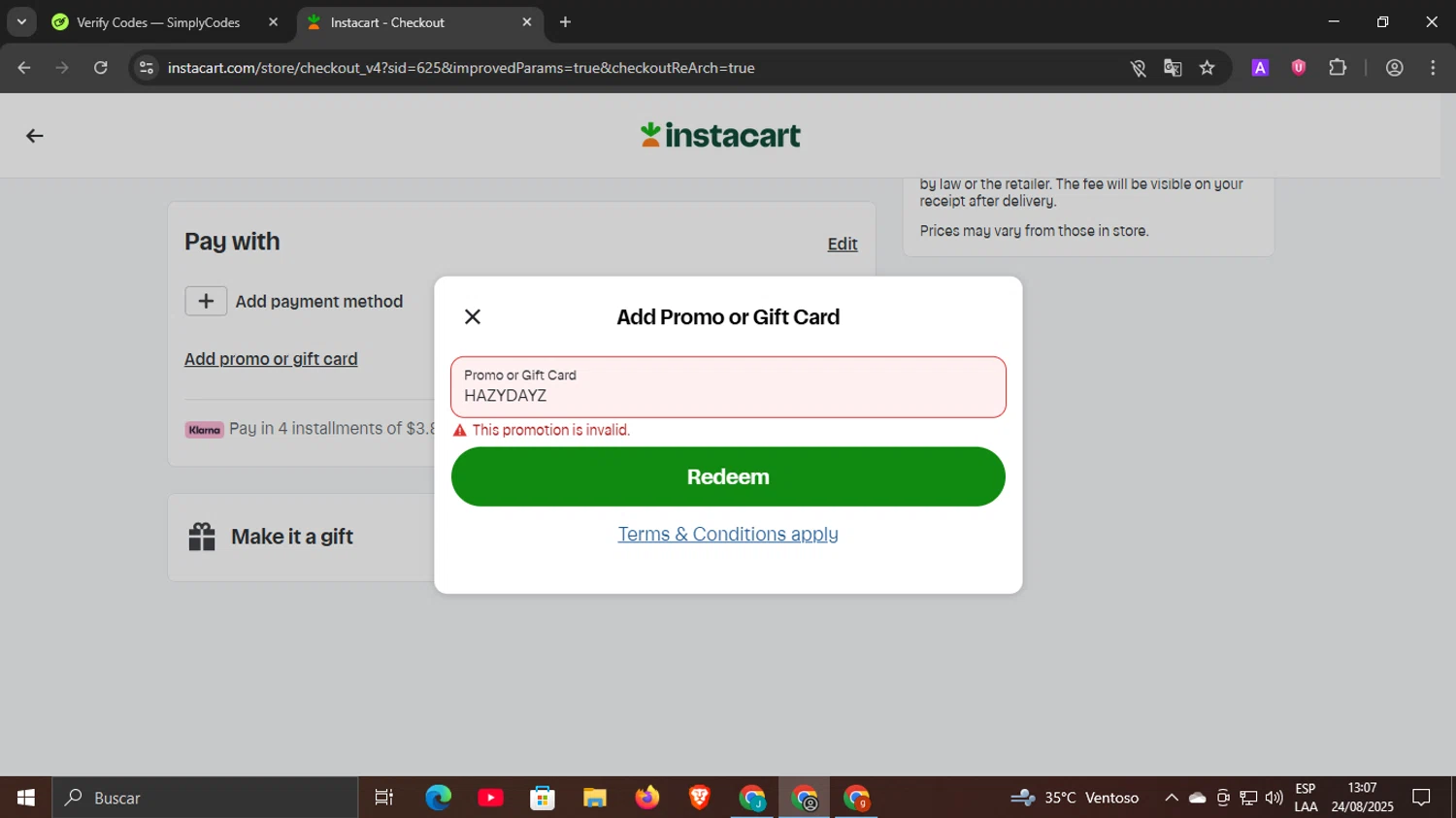The image size is (1456, 818).
Task: Open Microsoft Store from taskbar
Action: [543, 798]
